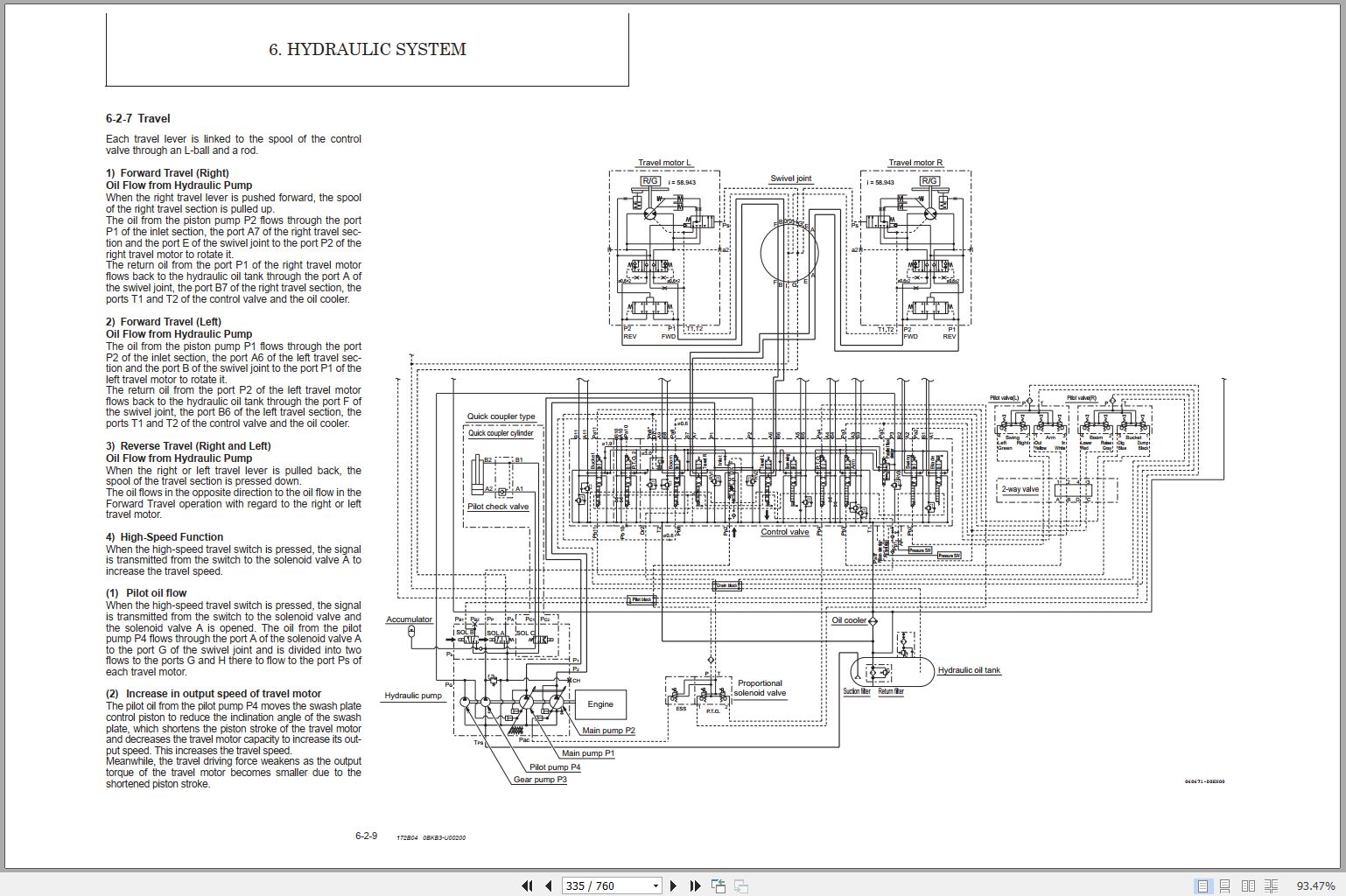Screen dimensions: 1346x896
Task: Enable continuous scrolling page layout
Action: tap(1224, 885)
